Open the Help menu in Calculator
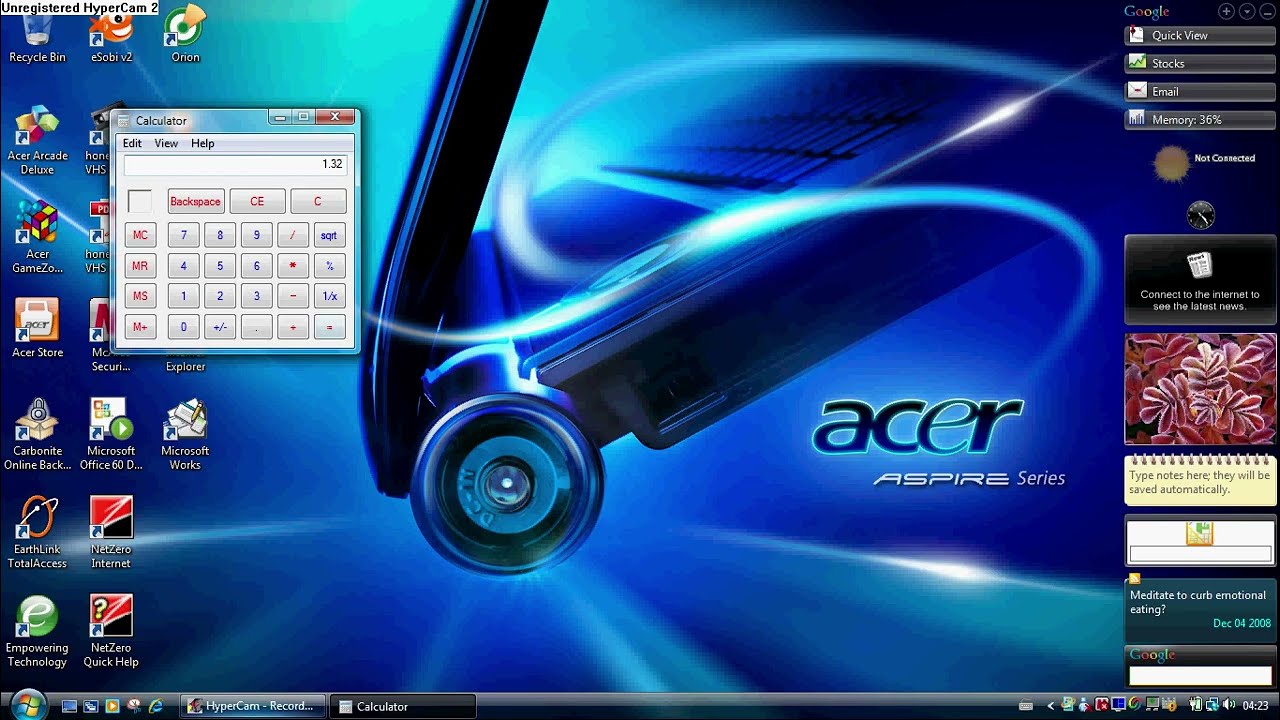The image size is (1280, 720). [203, 143]
